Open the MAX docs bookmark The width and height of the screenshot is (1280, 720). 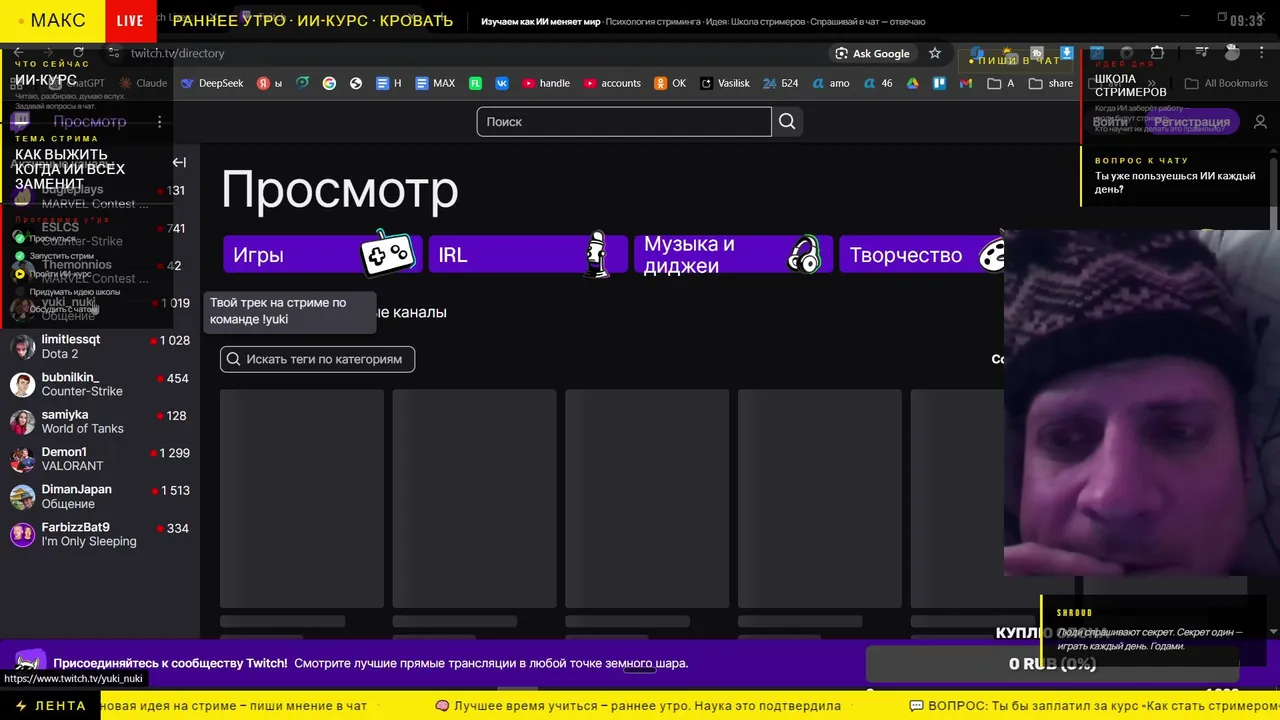(x=435, y=83)
